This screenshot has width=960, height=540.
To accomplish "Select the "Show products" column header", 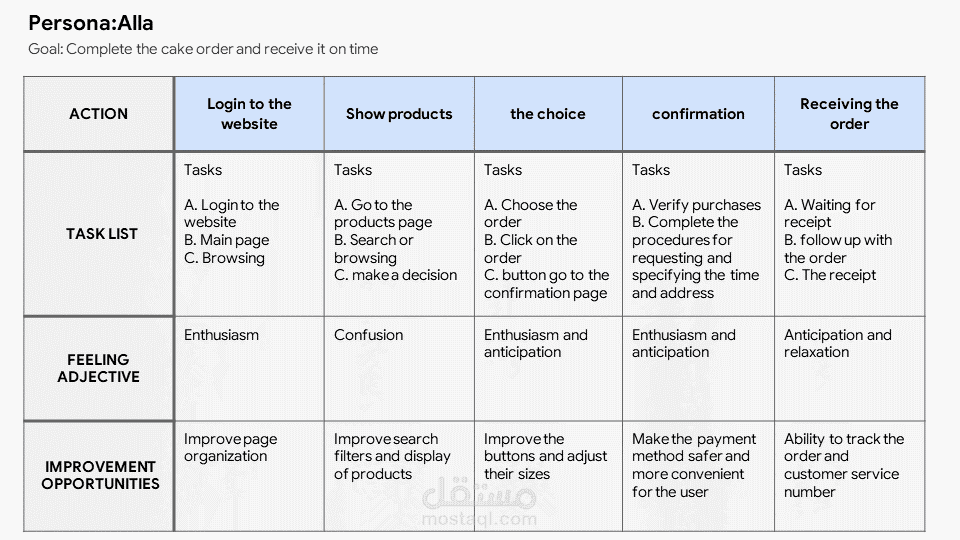I will pyautogui.click(x=399, y=114).
